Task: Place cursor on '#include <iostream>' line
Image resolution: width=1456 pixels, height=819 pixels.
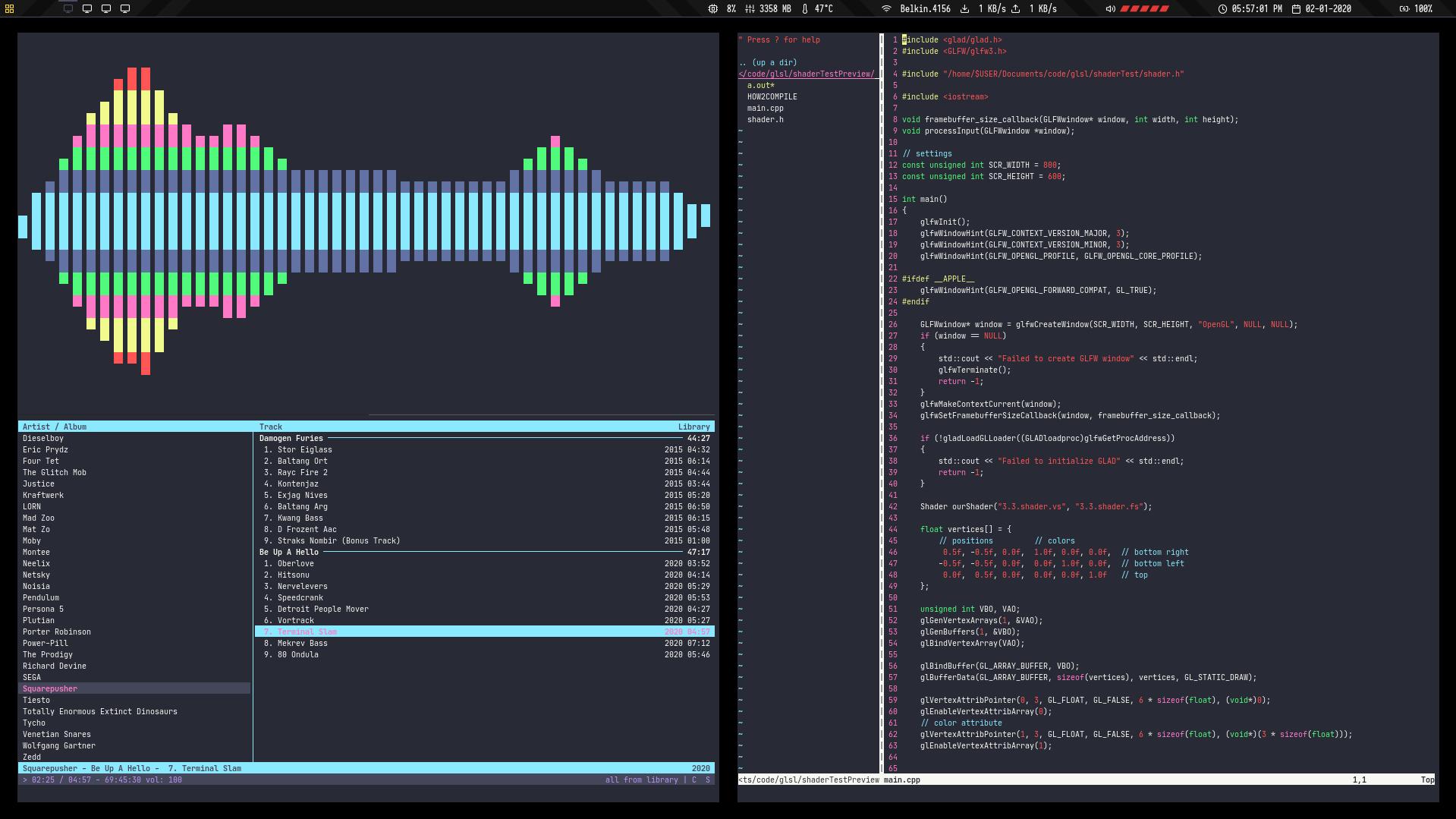Action: (945, 96)
